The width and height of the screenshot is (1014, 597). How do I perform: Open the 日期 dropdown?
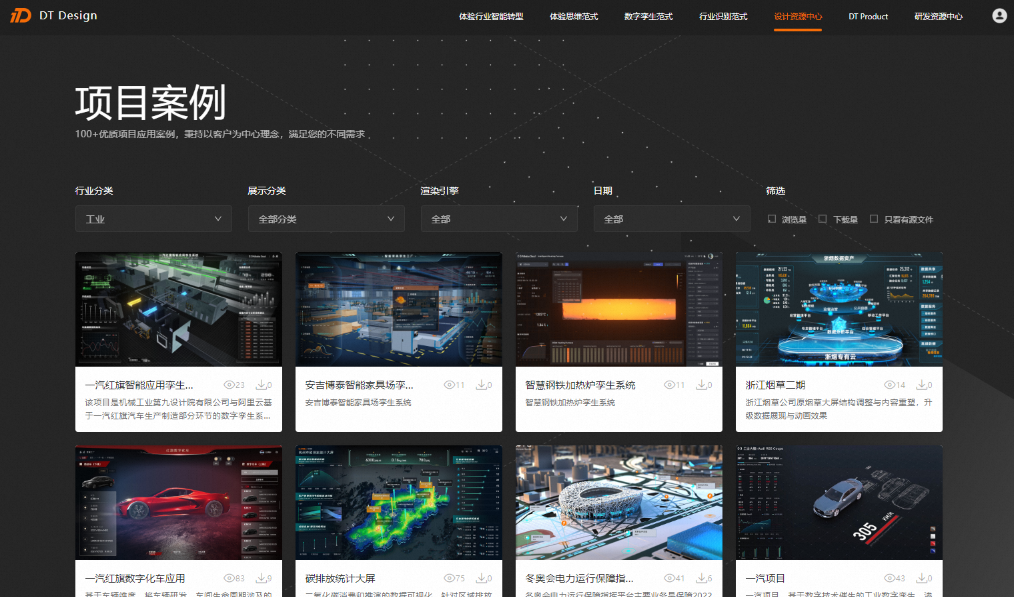point(671,219)
